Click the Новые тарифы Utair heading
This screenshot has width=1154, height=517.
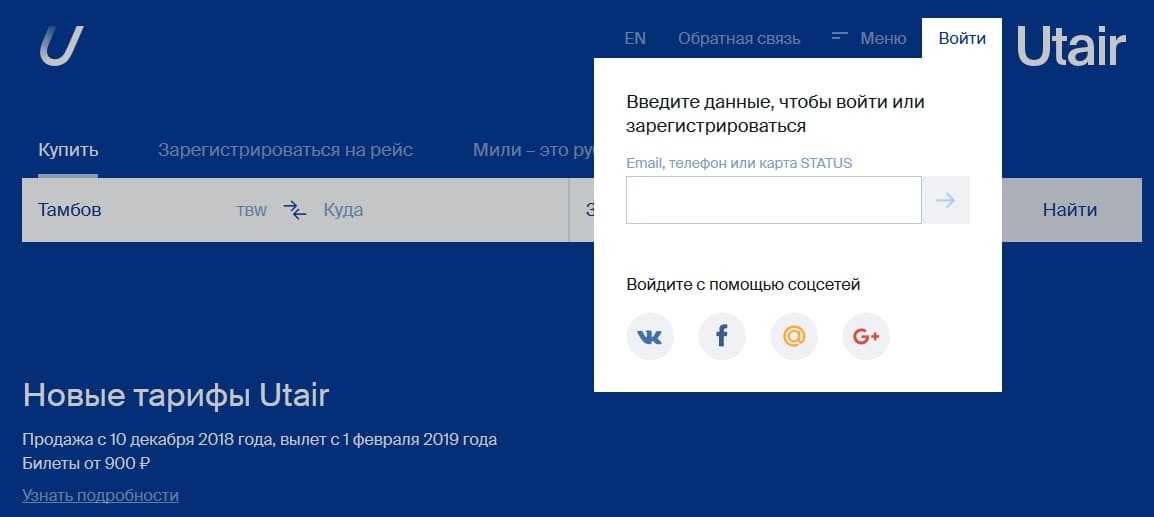pyautogui.click(x=176, y=395)
